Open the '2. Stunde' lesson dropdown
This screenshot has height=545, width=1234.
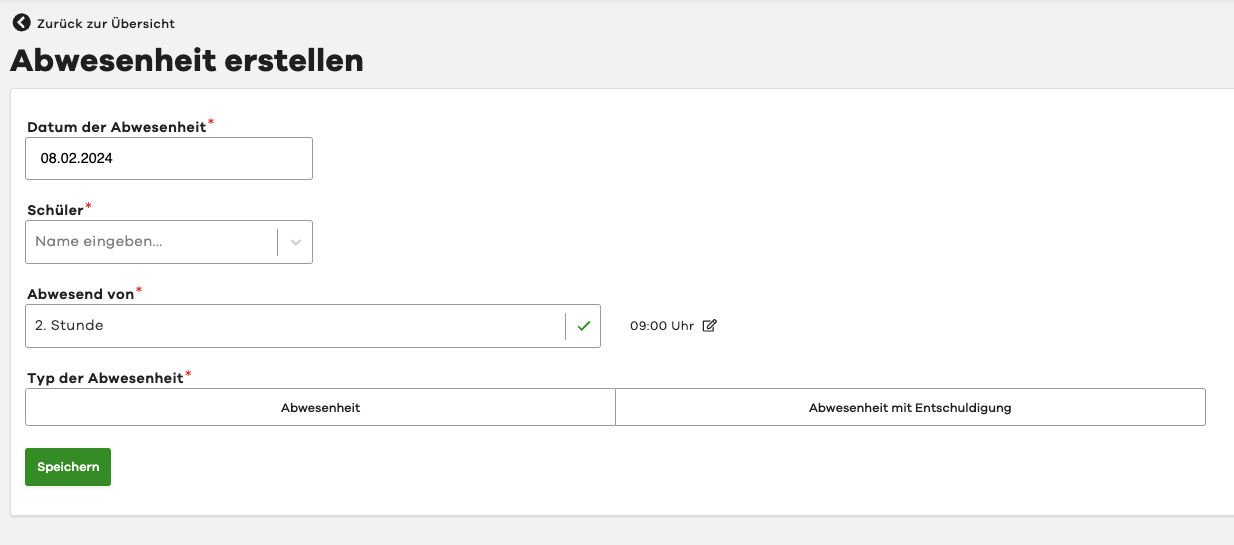(x=295, y=326)
